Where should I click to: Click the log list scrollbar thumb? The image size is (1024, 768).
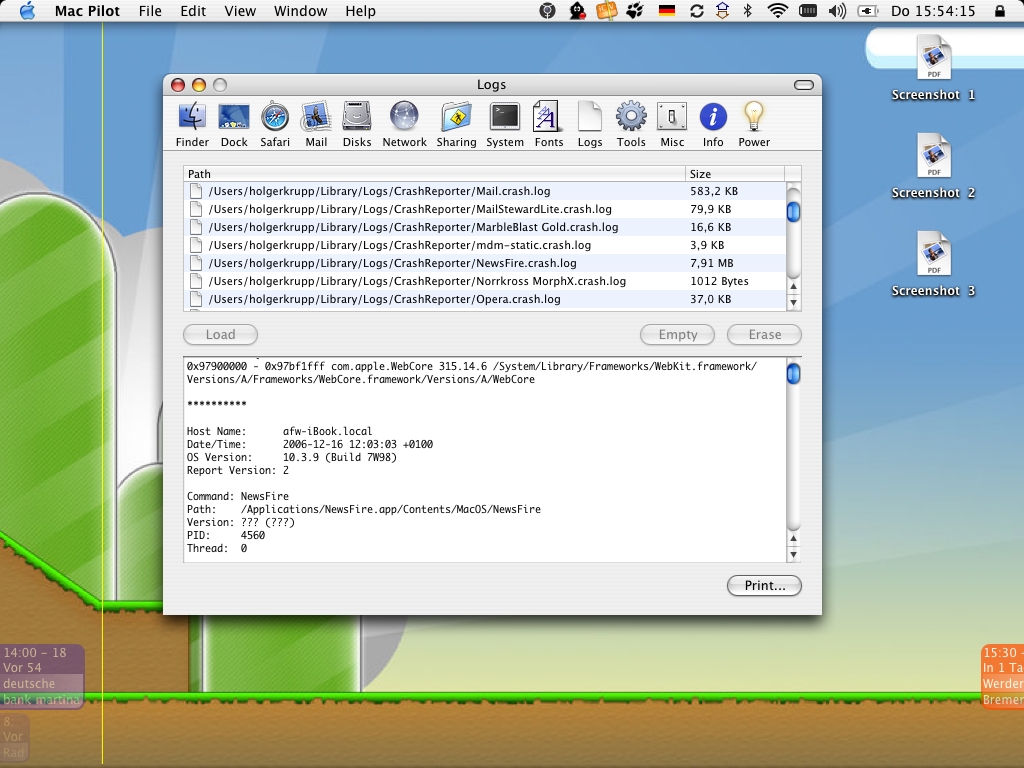(x=793, y=212)
